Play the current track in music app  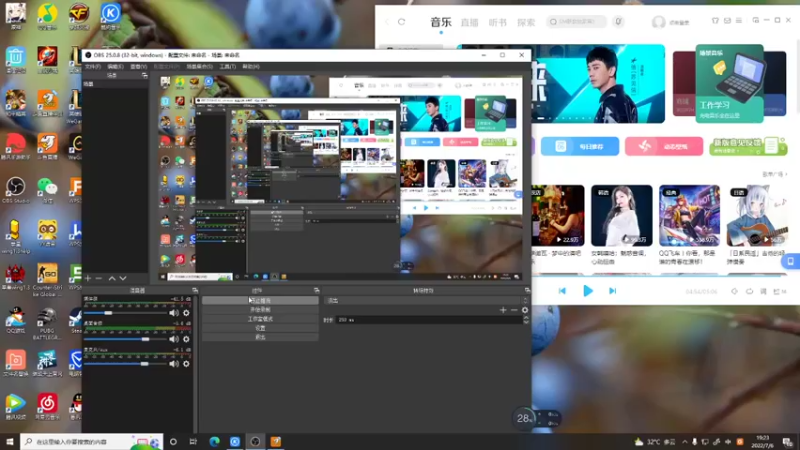click(588, 291)
